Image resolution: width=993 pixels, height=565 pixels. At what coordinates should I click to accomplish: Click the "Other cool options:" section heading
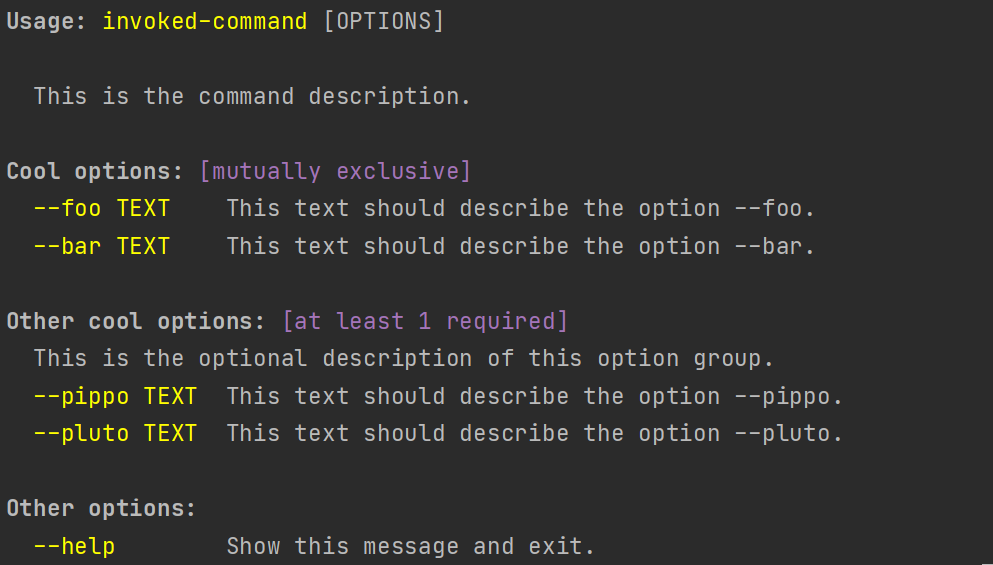coord(136,322)
